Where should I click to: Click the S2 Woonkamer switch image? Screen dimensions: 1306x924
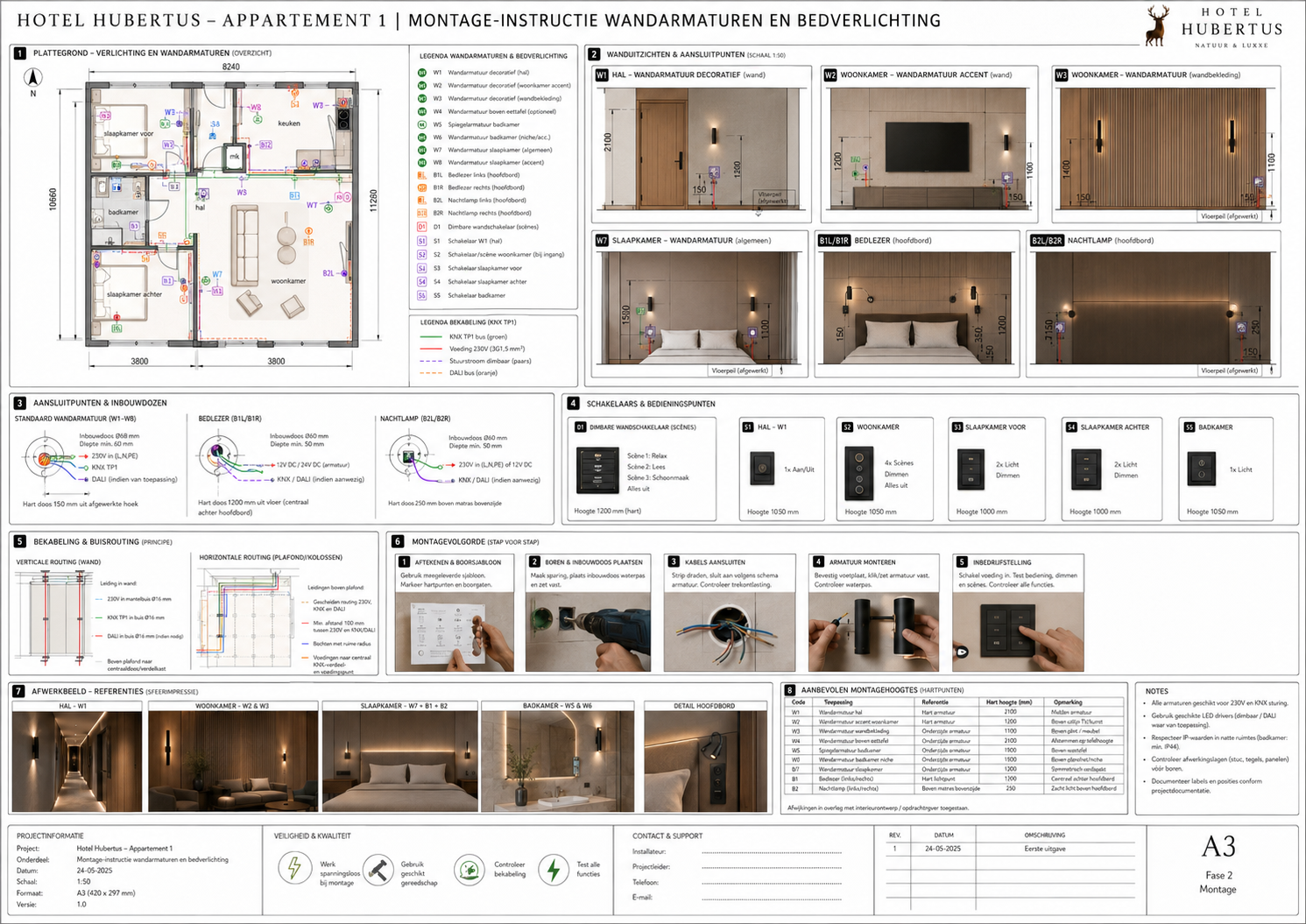[859, 473]
